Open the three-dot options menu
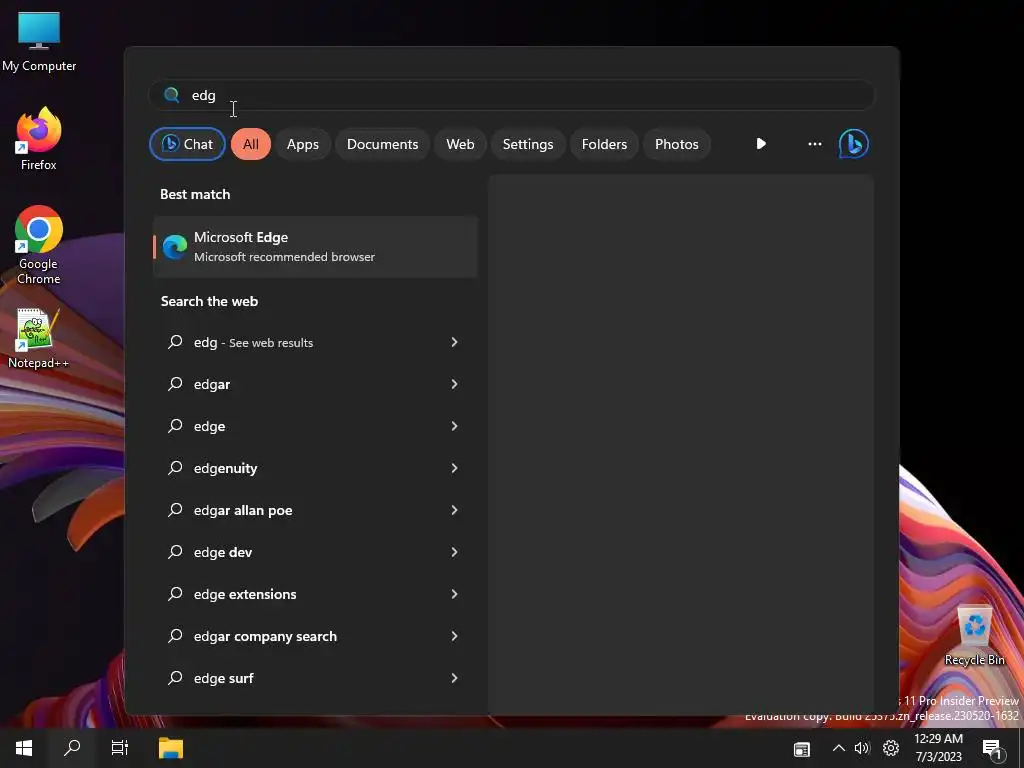The width and height of the screenshot is (1024, 768). [815, 144]
